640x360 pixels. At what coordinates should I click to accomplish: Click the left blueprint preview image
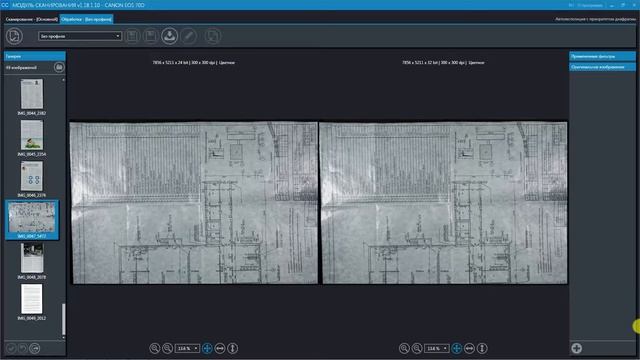(193, 202)
